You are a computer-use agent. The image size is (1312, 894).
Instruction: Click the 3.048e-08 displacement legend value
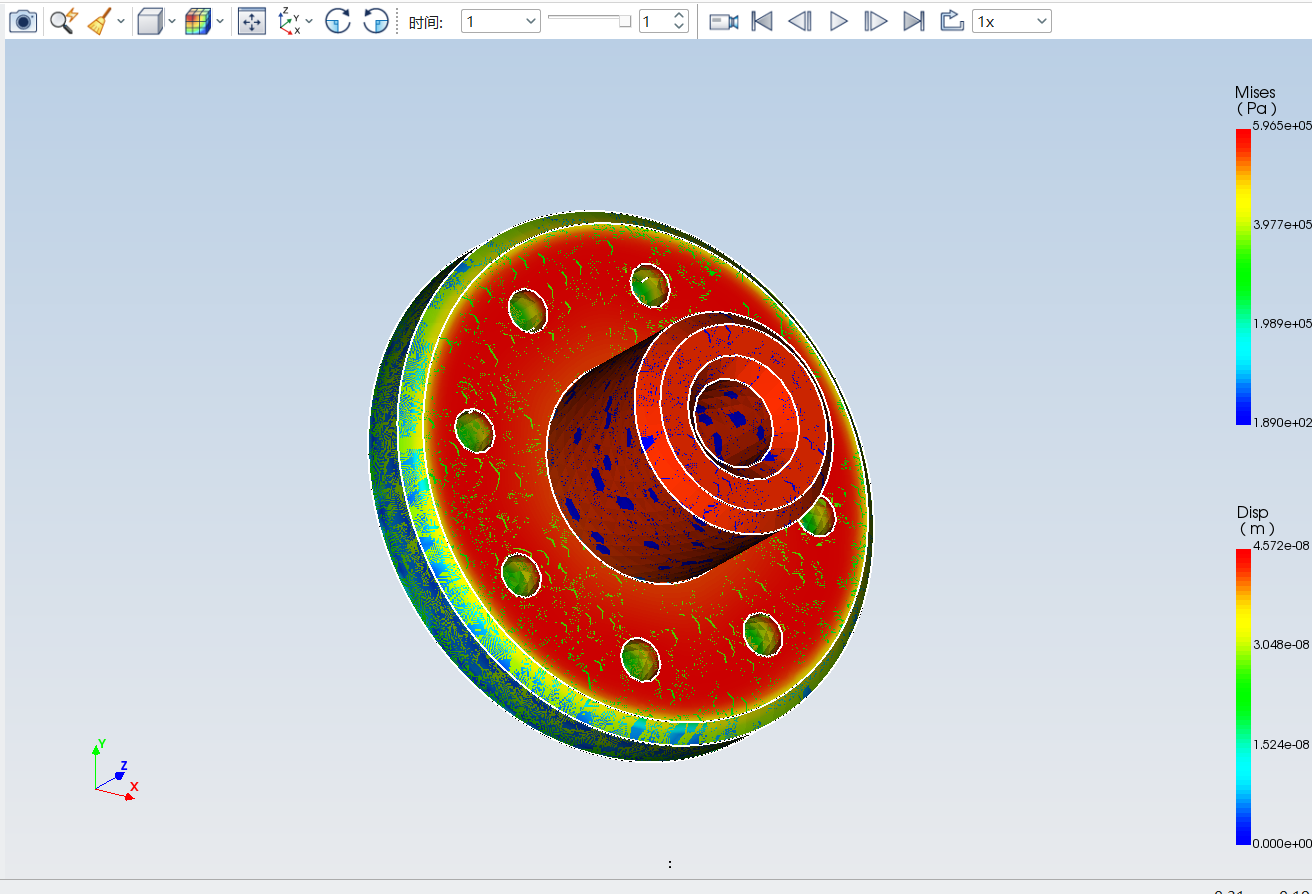[1281, 644]
